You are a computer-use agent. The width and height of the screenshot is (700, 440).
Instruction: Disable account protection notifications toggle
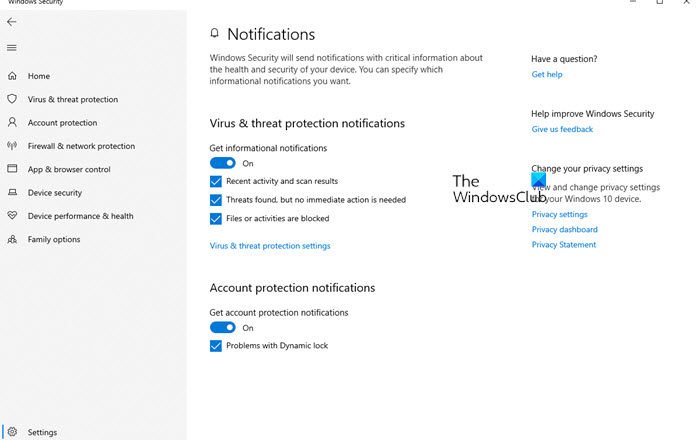click(x=222, y=327)
